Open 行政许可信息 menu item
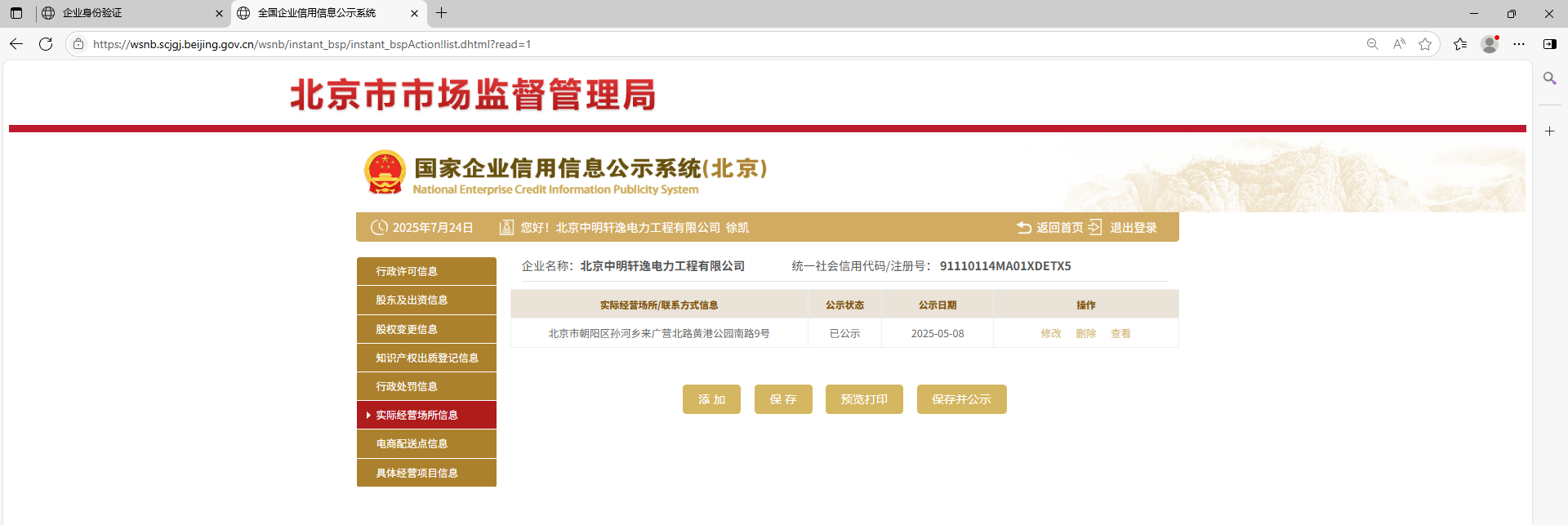This screenshot has width=1568, height=525. pos(426,271)
